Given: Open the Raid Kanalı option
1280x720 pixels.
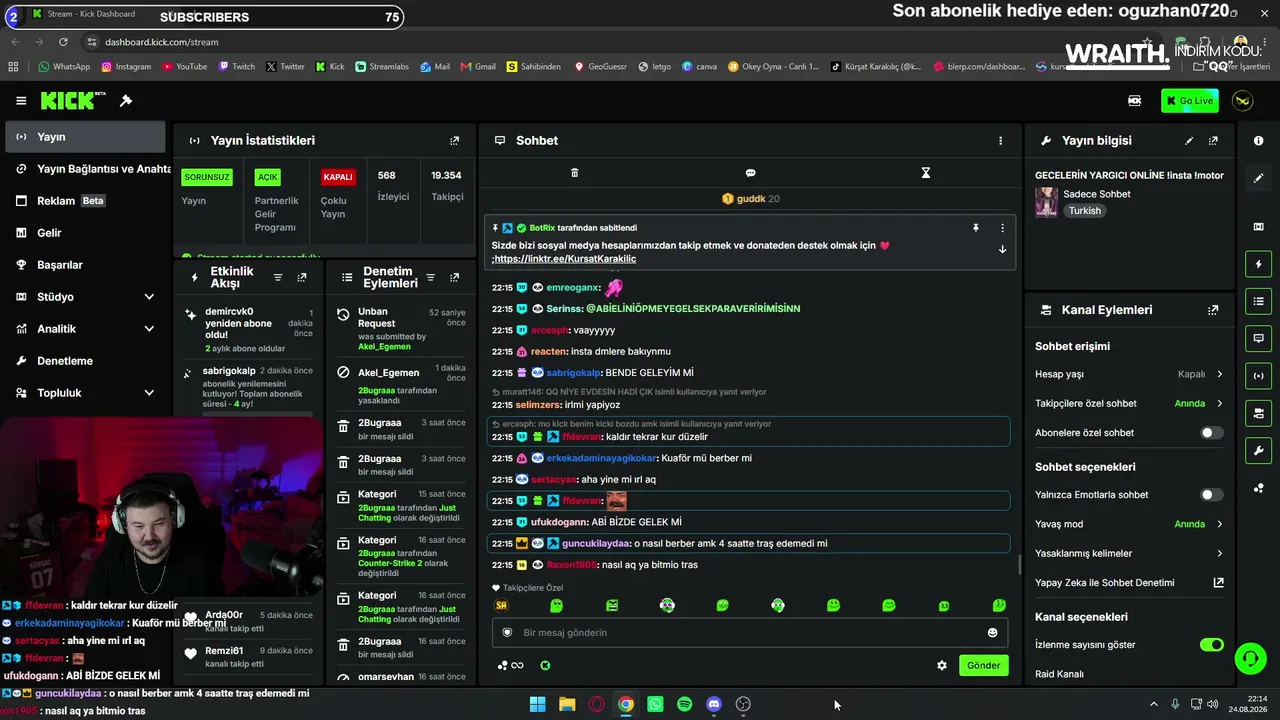Looking at the screenshot, I should [1059, 674].
